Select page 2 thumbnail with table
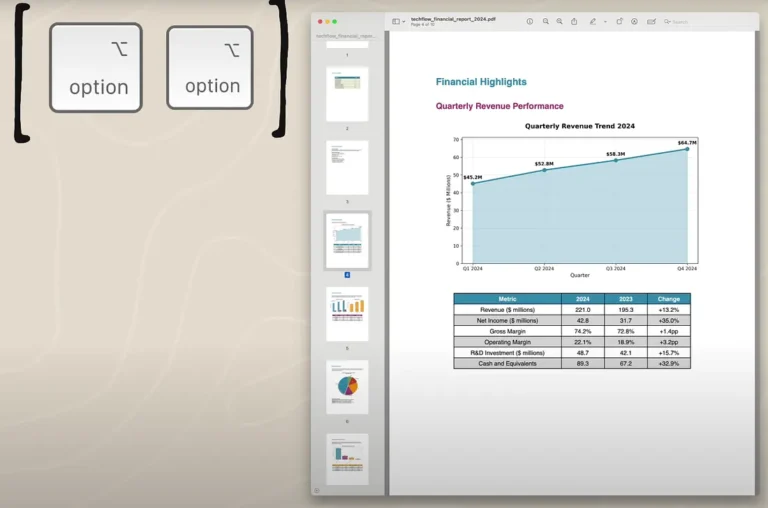The width and height of the screenshot is (768, 508). point(347,94)
